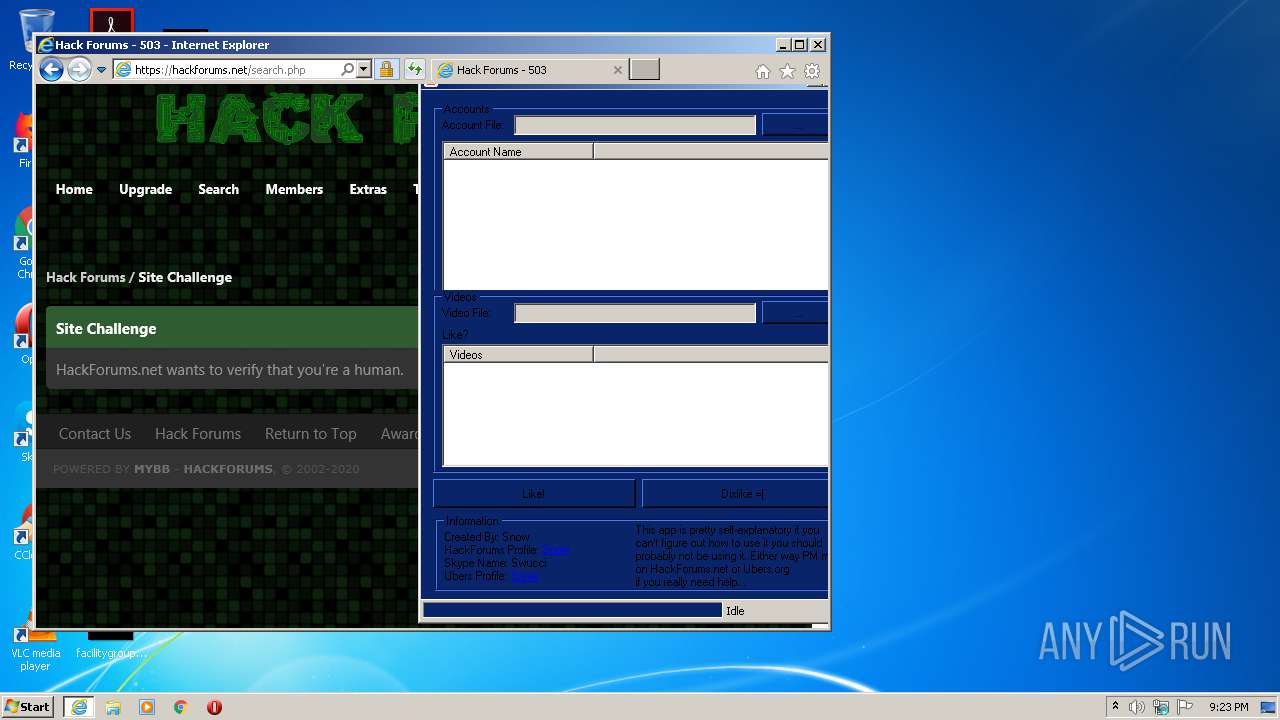
Task: Open a new blank tab
Action: [644, 70]
